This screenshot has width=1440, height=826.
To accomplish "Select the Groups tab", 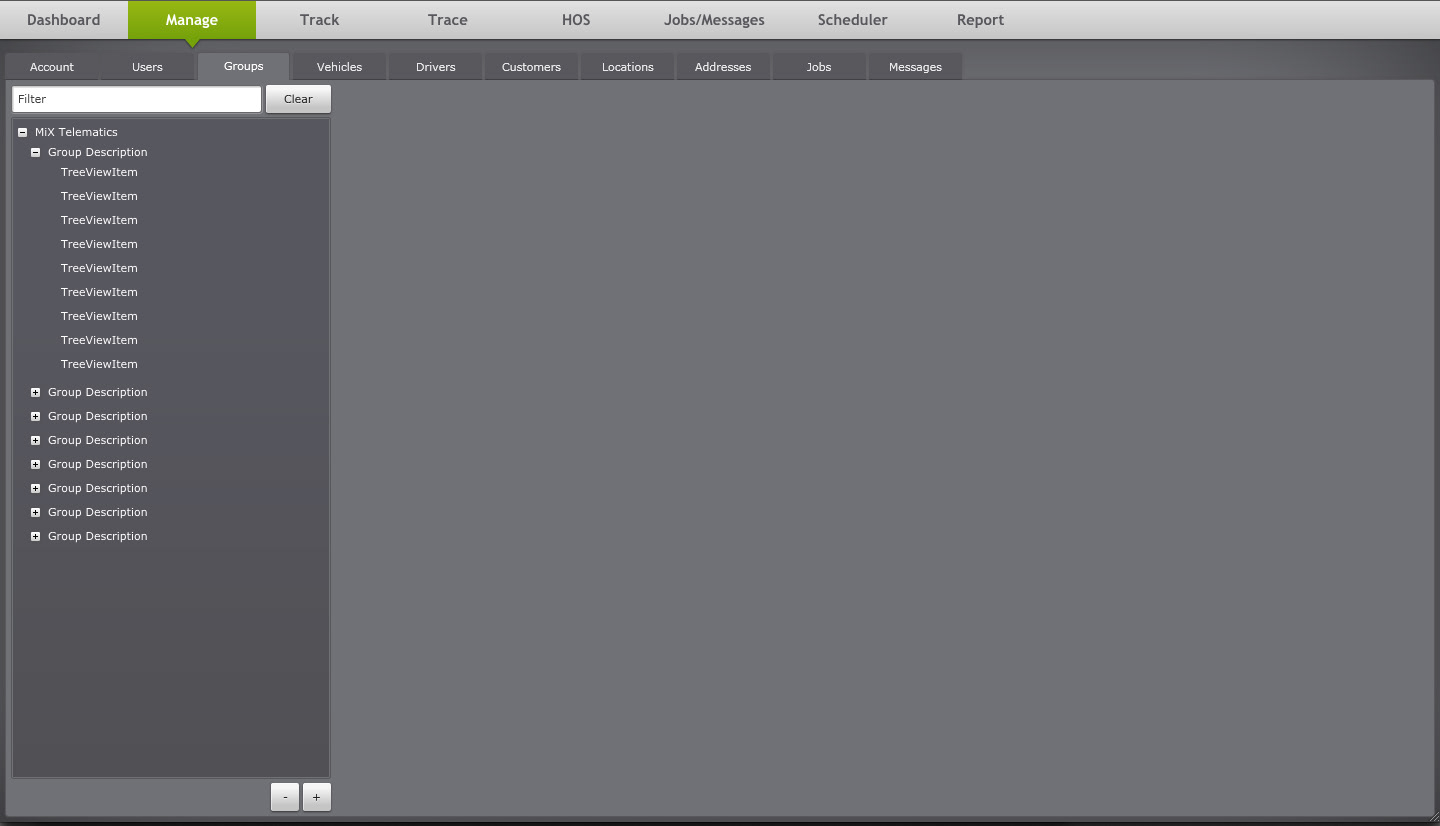I will [x=244, y=66].
